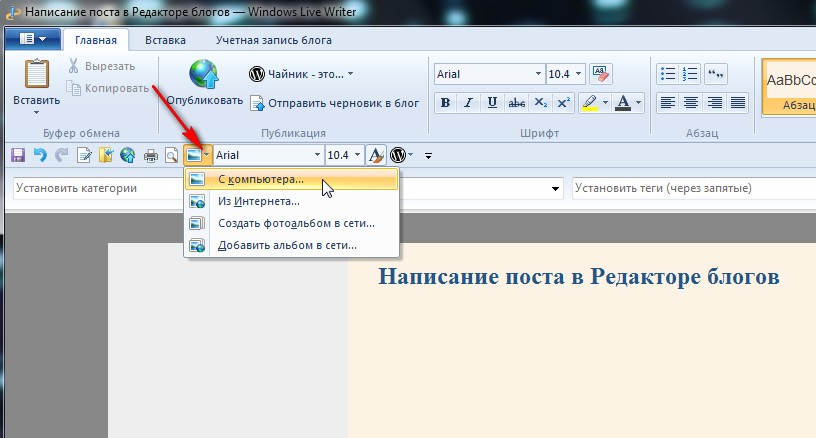This screenshot has width=816, height=438.
Task: Click the post title Написание поста в Редакторе блогов
Action: 579,276
